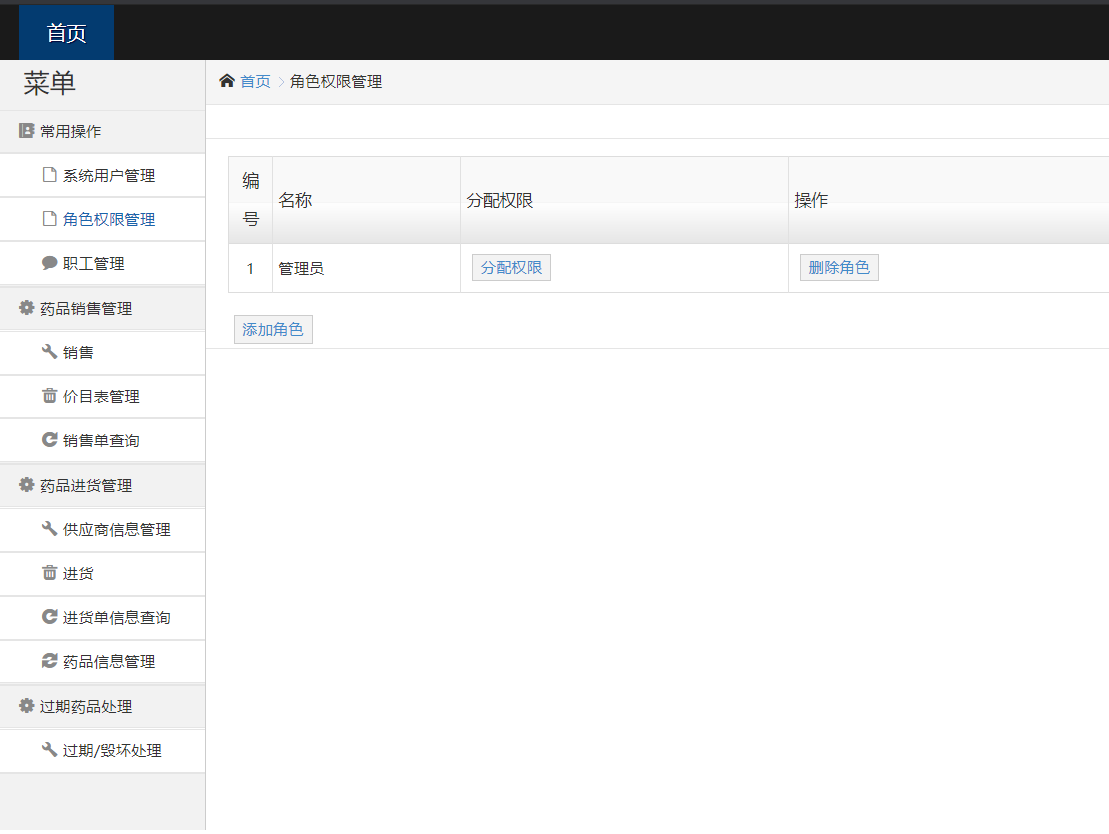Open 供应商信息管理 from the sidebar
This screenshot has height=834, width=1109.
click(116, 530)
